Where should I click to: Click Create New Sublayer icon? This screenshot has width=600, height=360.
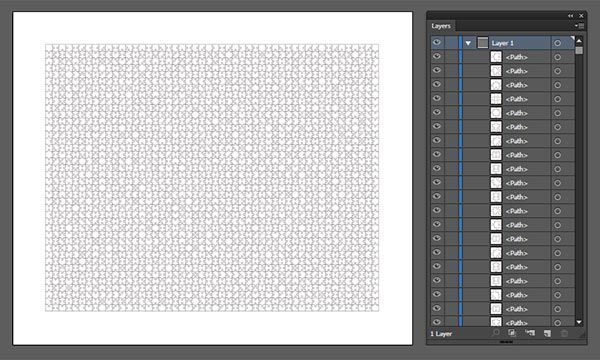coord(530,333)
